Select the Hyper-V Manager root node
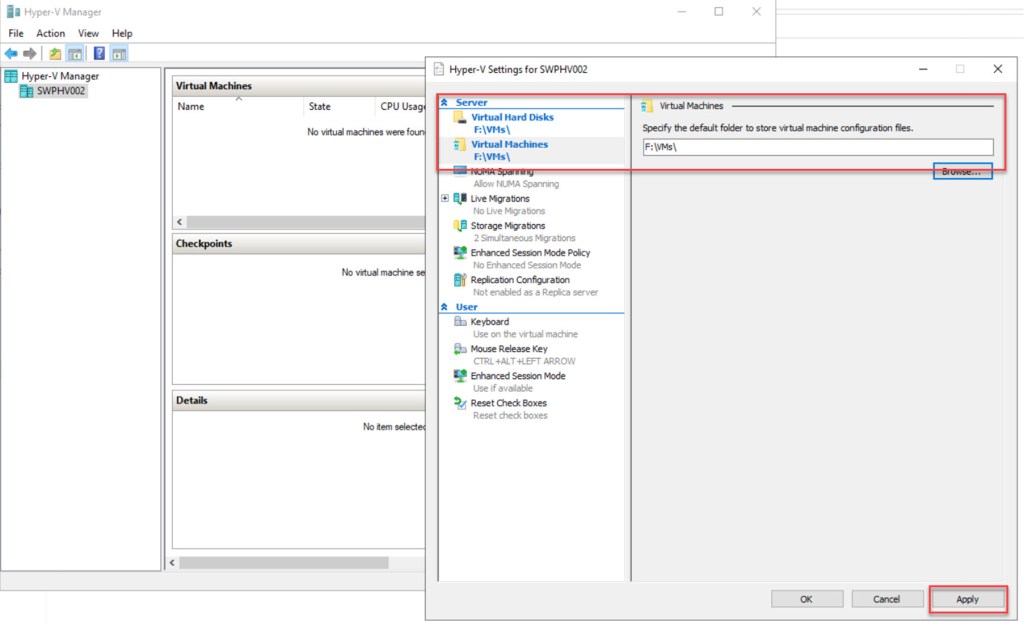Image resolution: width=1024 pixels, height=626 pixels. [x=60, y=76]
